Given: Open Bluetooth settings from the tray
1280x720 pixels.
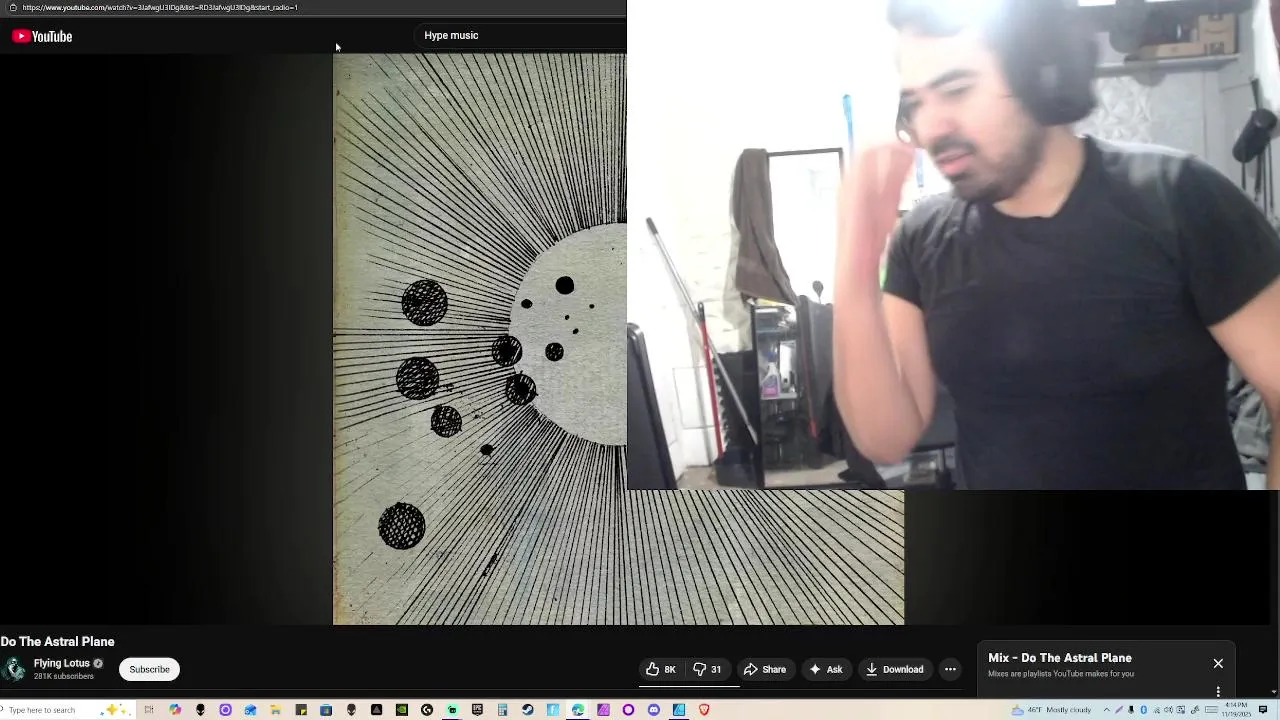Looking at the screenshot, I should tap(1143, 710).
